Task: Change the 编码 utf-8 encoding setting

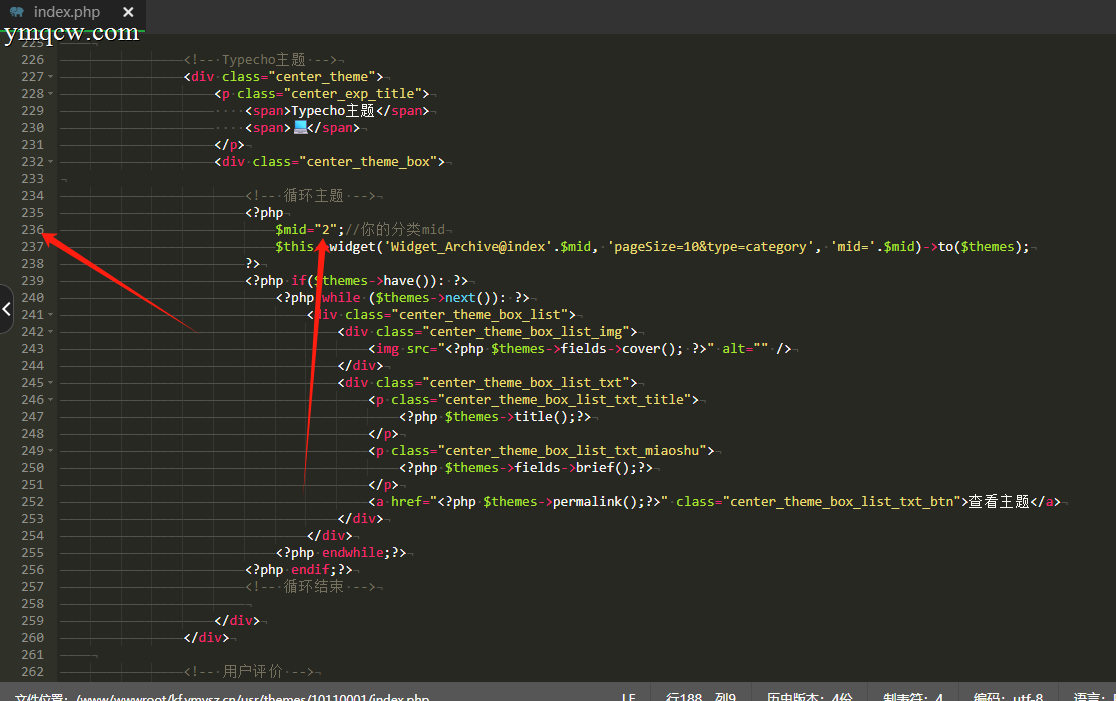Action: tap(1008, 696)
